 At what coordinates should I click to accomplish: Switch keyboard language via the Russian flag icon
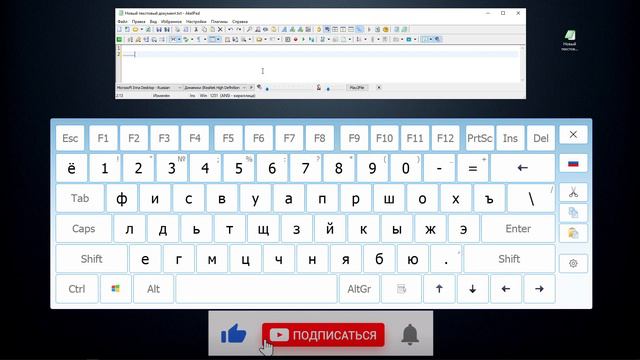coord(573,164)
